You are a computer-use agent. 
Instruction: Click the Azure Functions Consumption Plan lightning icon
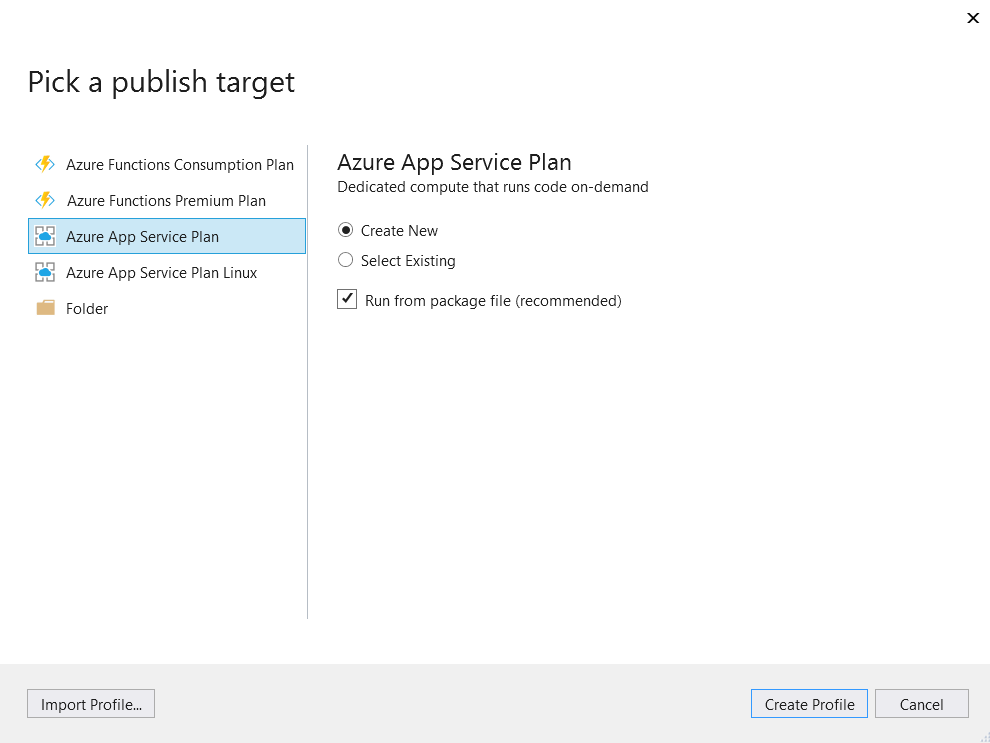pos(45,164)
